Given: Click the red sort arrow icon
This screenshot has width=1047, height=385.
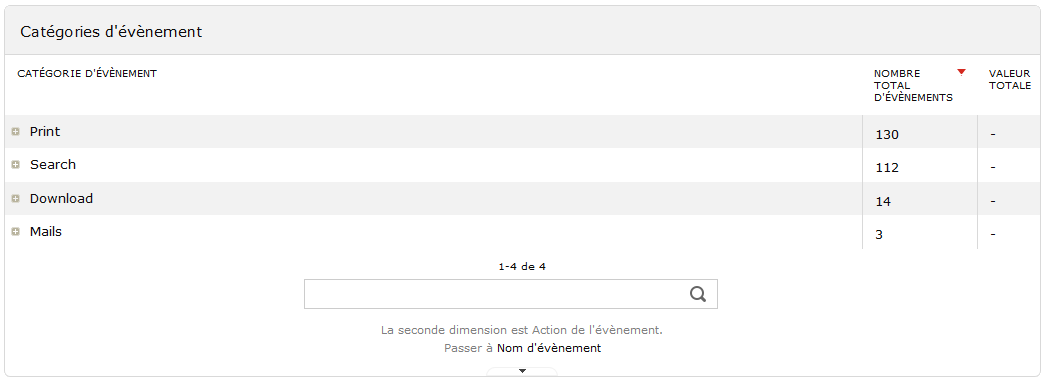Looking at the screenshot, I should pos(961,72).
